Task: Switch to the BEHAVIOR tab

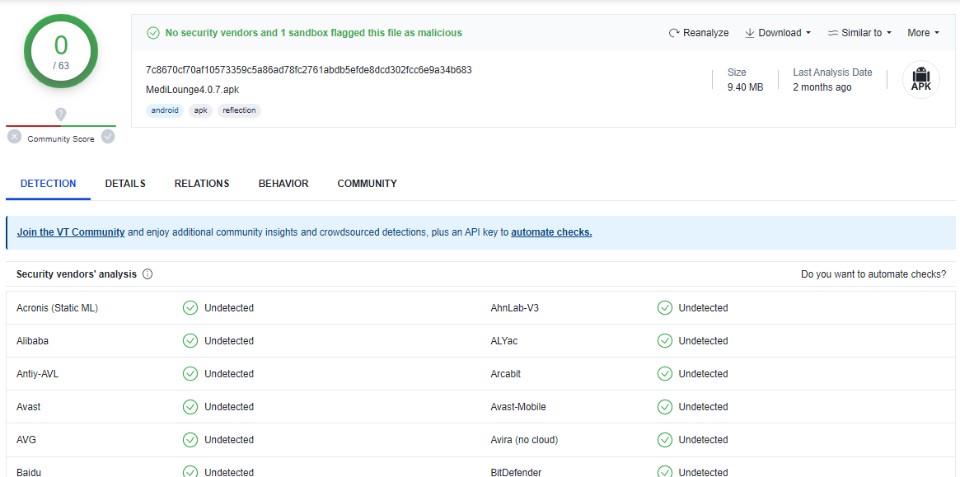Action: tap(283, 183)
